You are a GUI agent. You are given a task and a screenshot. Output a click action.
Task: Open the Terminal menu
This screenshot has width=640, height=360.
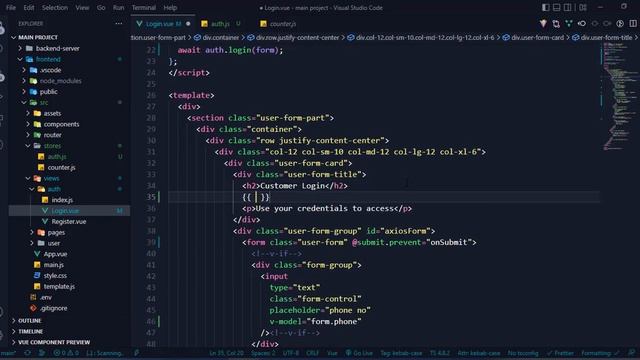coord(144,7)
